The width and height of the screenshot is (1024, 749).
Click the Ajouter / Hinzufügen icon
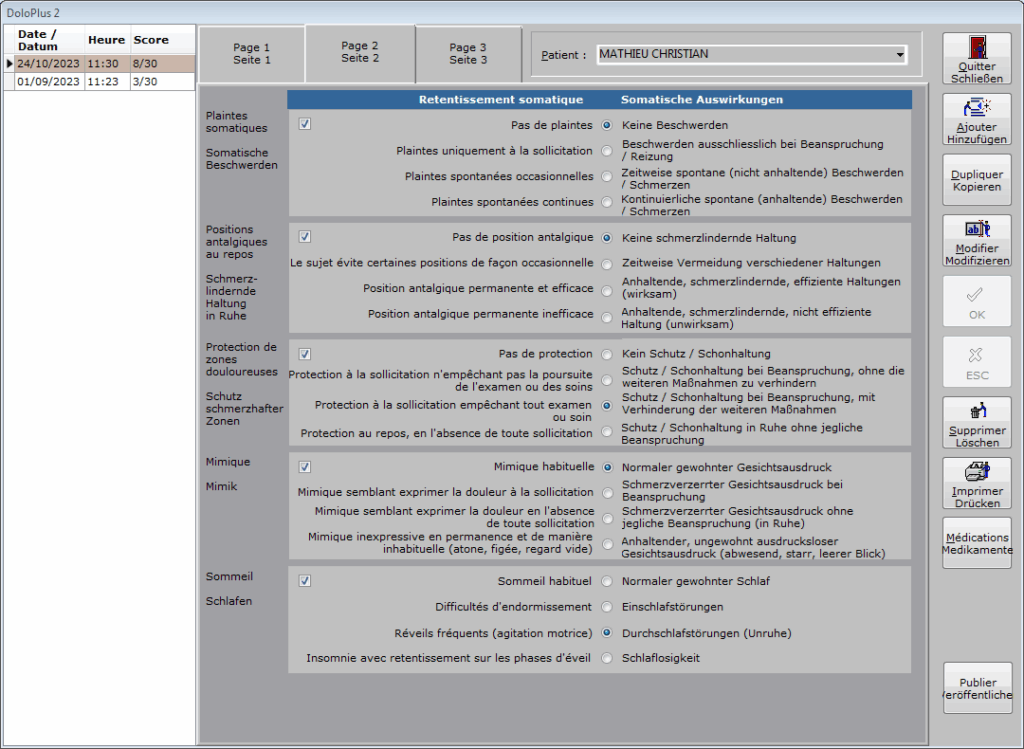click(x=977, y=109)
